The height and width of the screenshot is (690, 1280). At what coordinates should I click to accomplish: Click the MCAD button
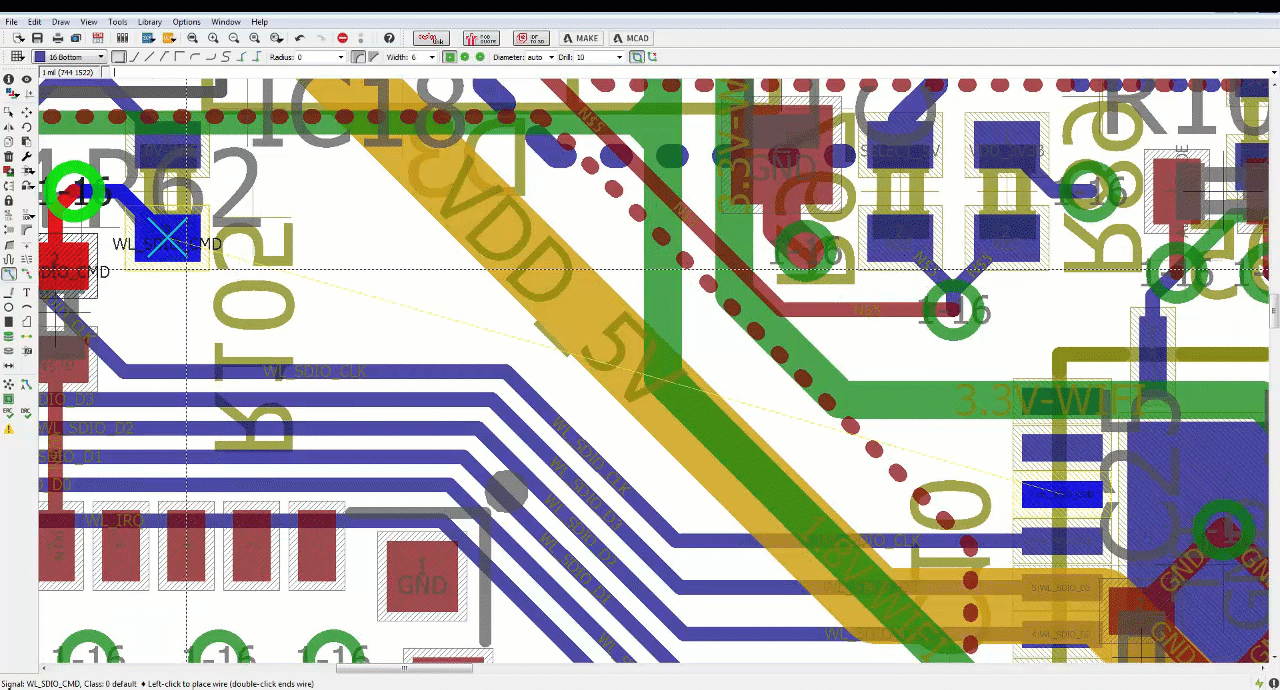(630, 38)
